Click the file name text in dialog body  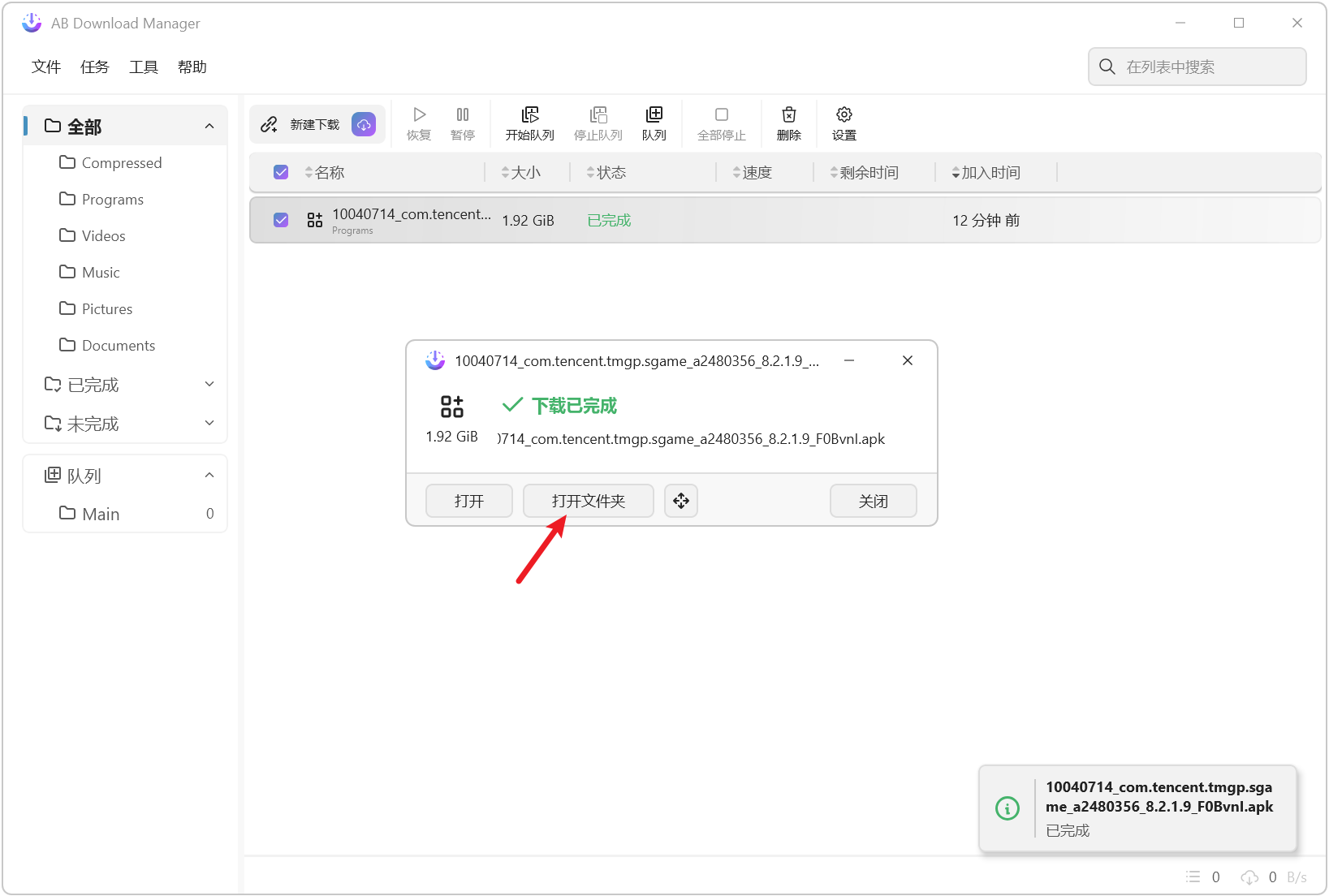click(x=692, y=439)
